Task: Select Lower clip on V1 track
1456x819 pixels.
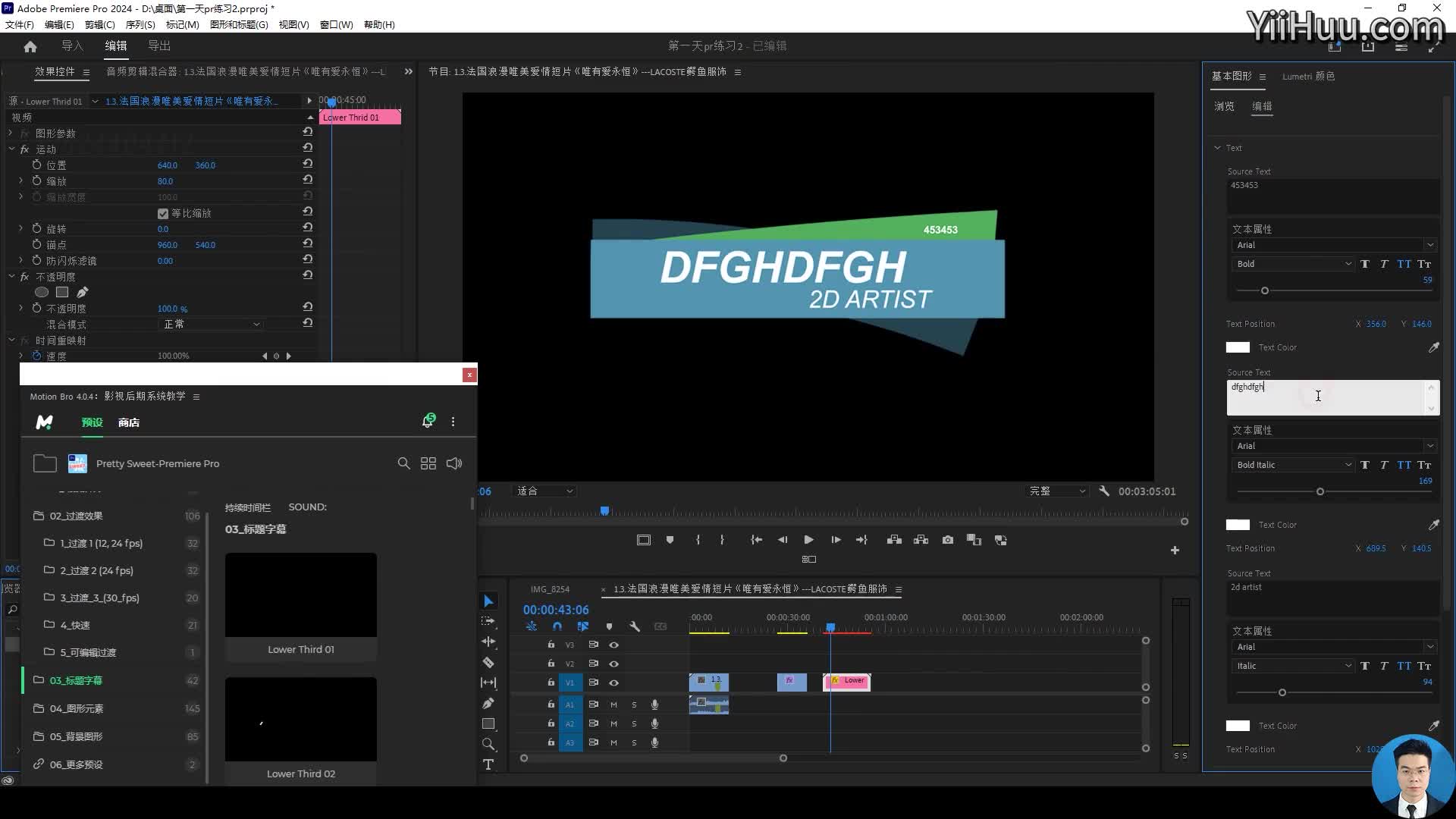Action: [x=847, y=682]
